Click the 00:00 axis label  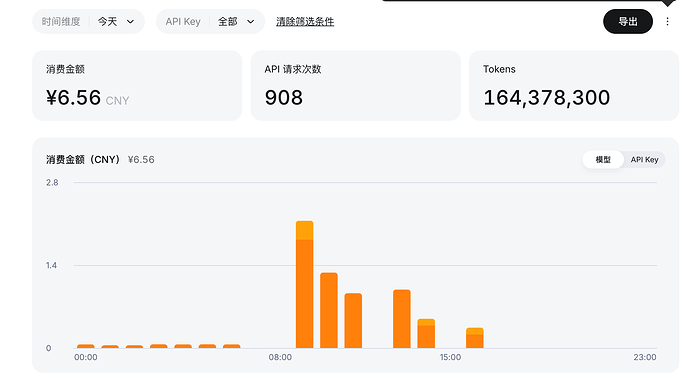(86, 357)
